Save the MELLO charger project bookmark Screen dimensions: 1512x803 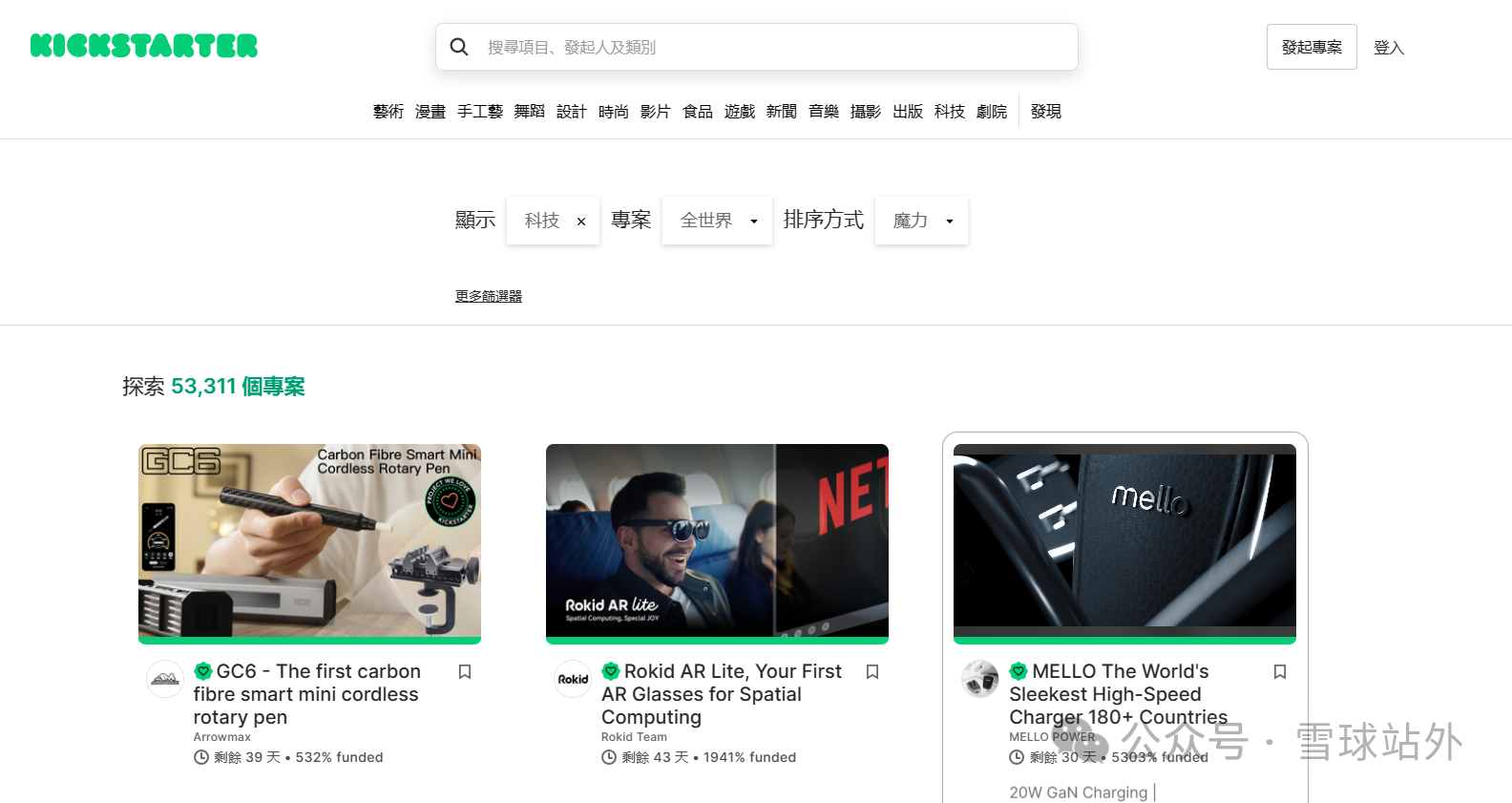[1280, 672]
